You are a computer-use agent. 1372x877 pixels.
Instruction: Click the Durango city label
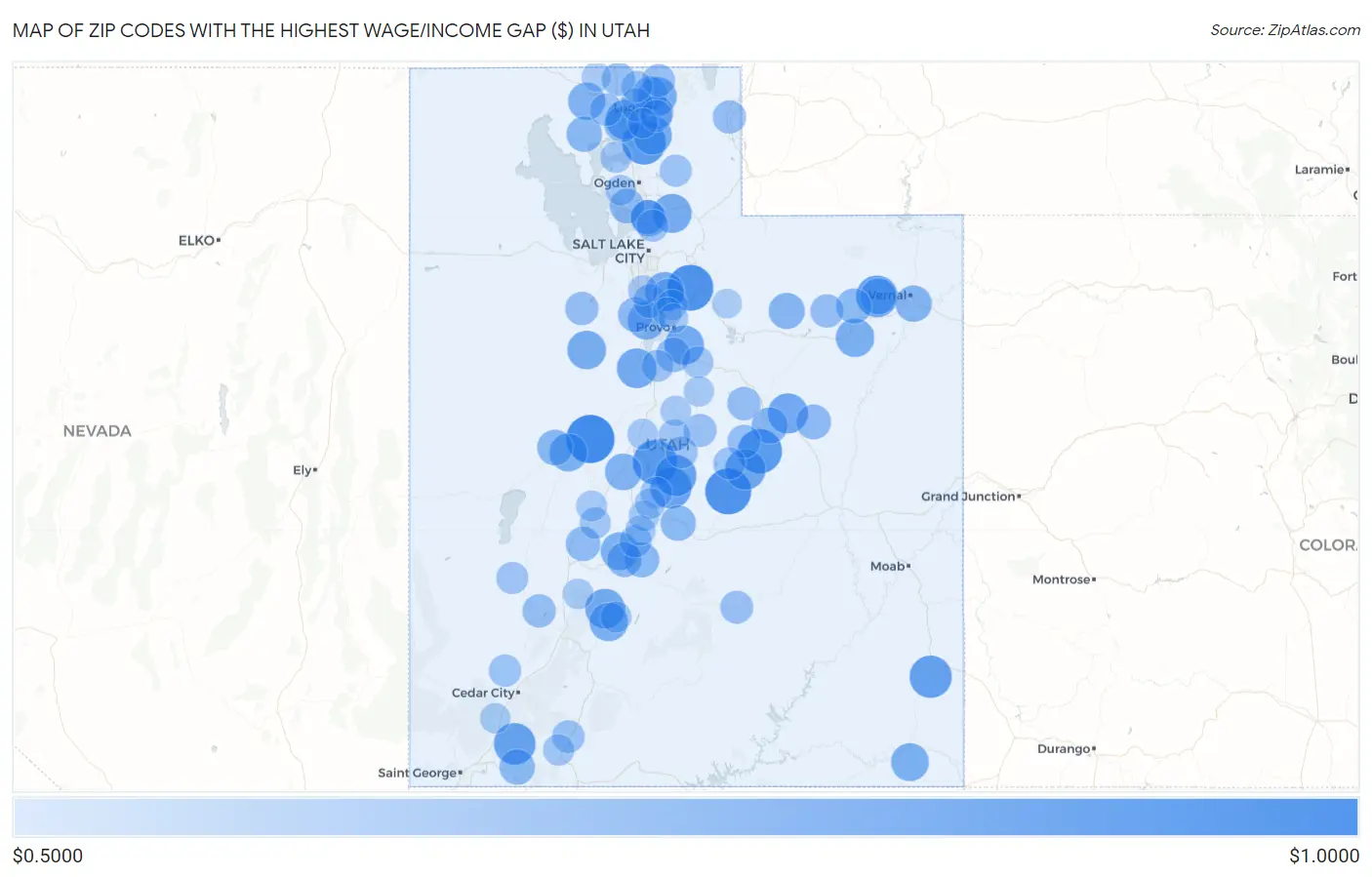1067,749
